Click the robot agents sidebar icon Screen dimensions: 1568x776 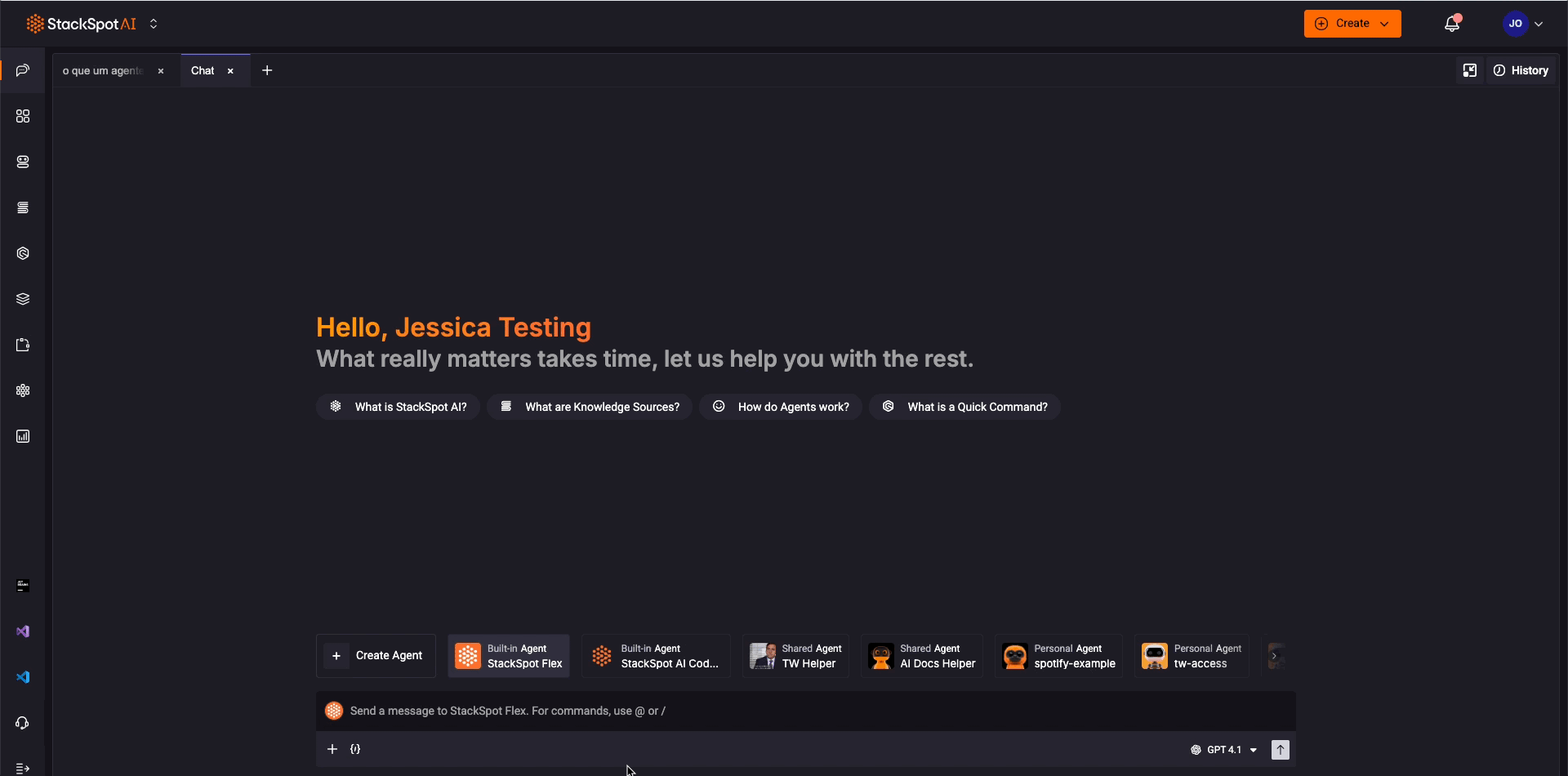23,162
